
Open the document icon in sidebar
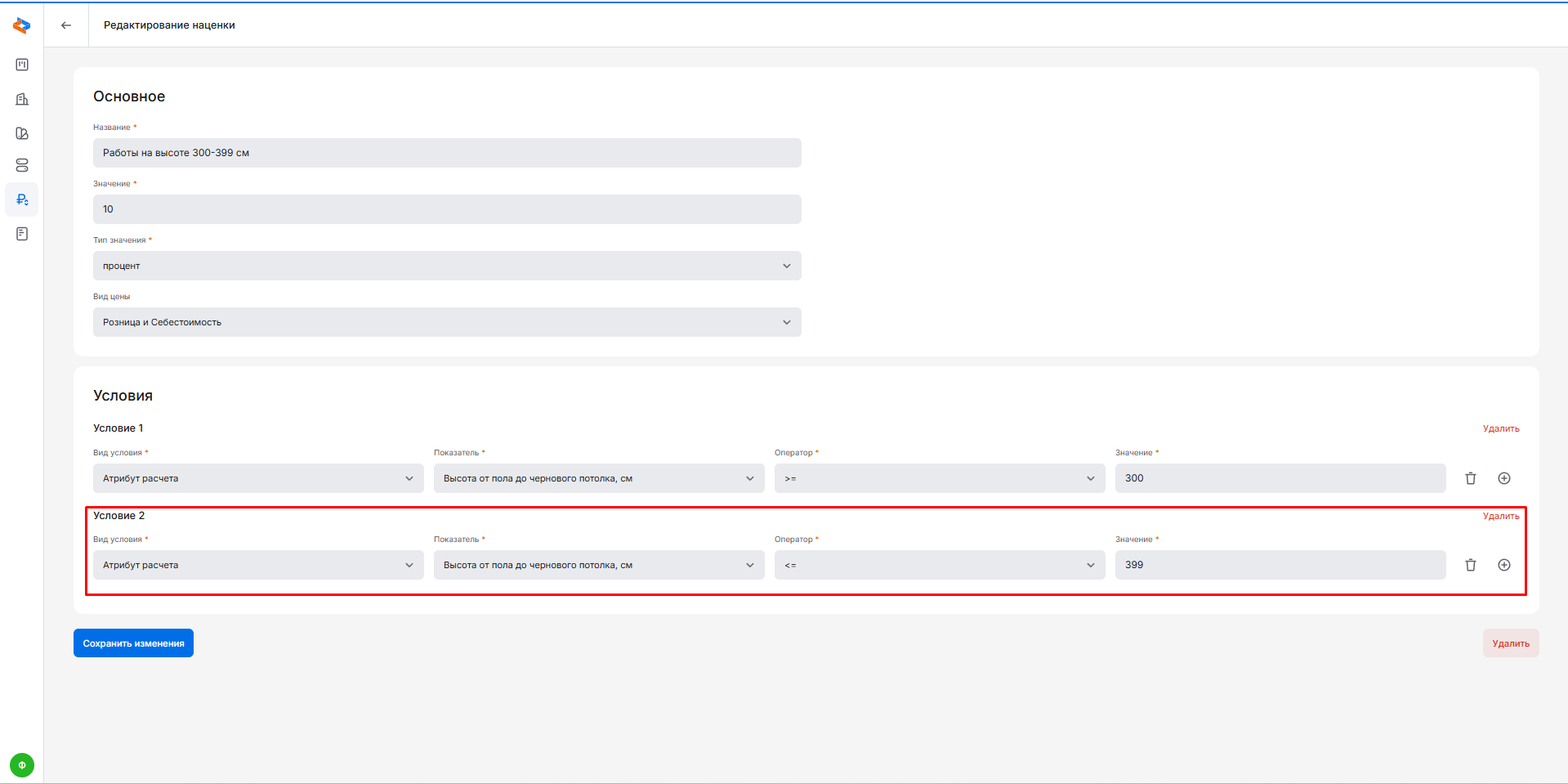[22, 234]
